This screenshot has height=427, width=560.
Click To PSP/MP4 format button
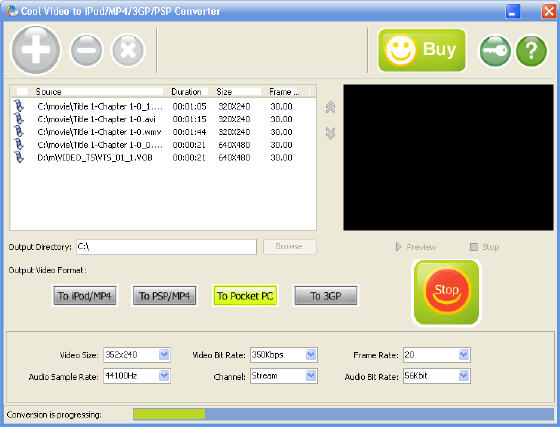[165, 296]
